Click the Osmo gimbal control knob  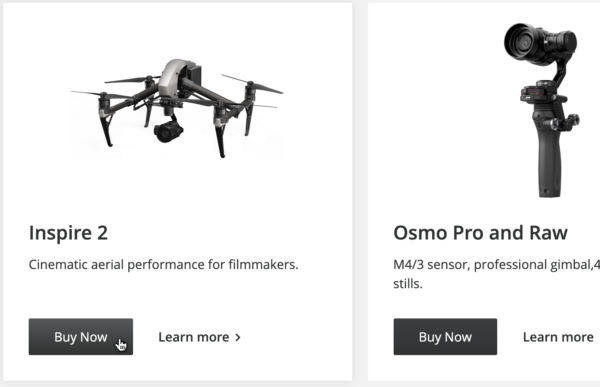point(573,121)
